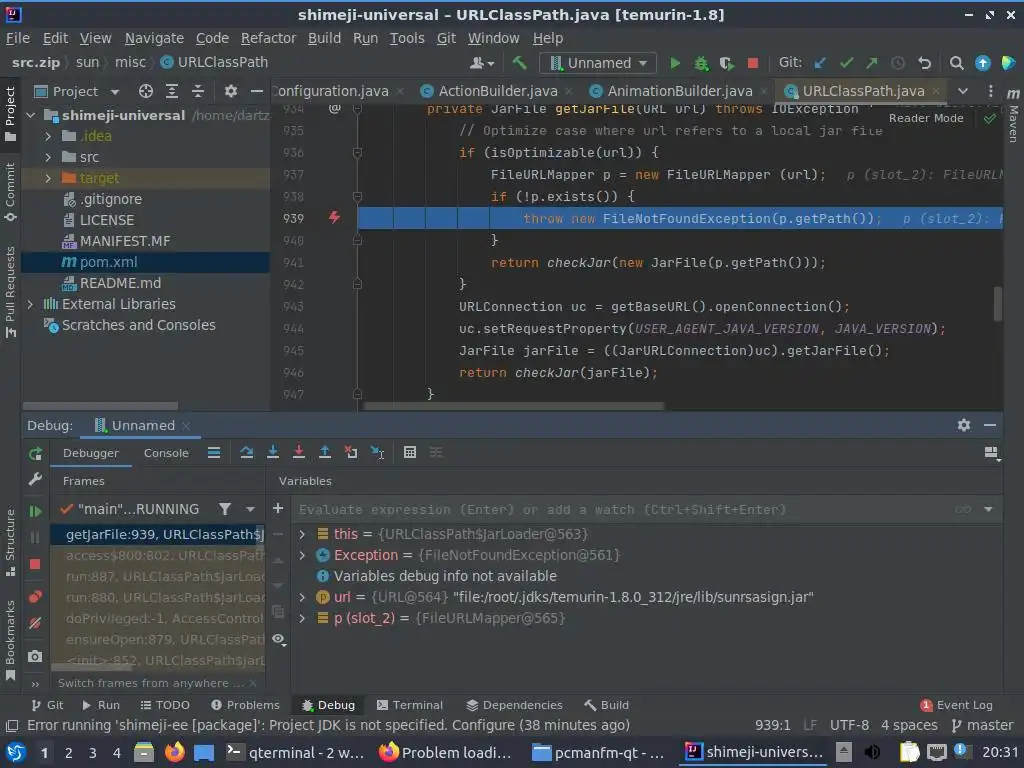Open the Refactor menu

pos(268,38)
